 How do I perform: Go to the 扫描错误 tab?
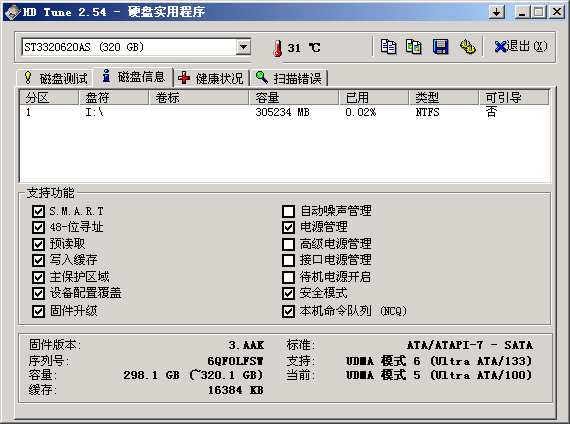[289, 78]
